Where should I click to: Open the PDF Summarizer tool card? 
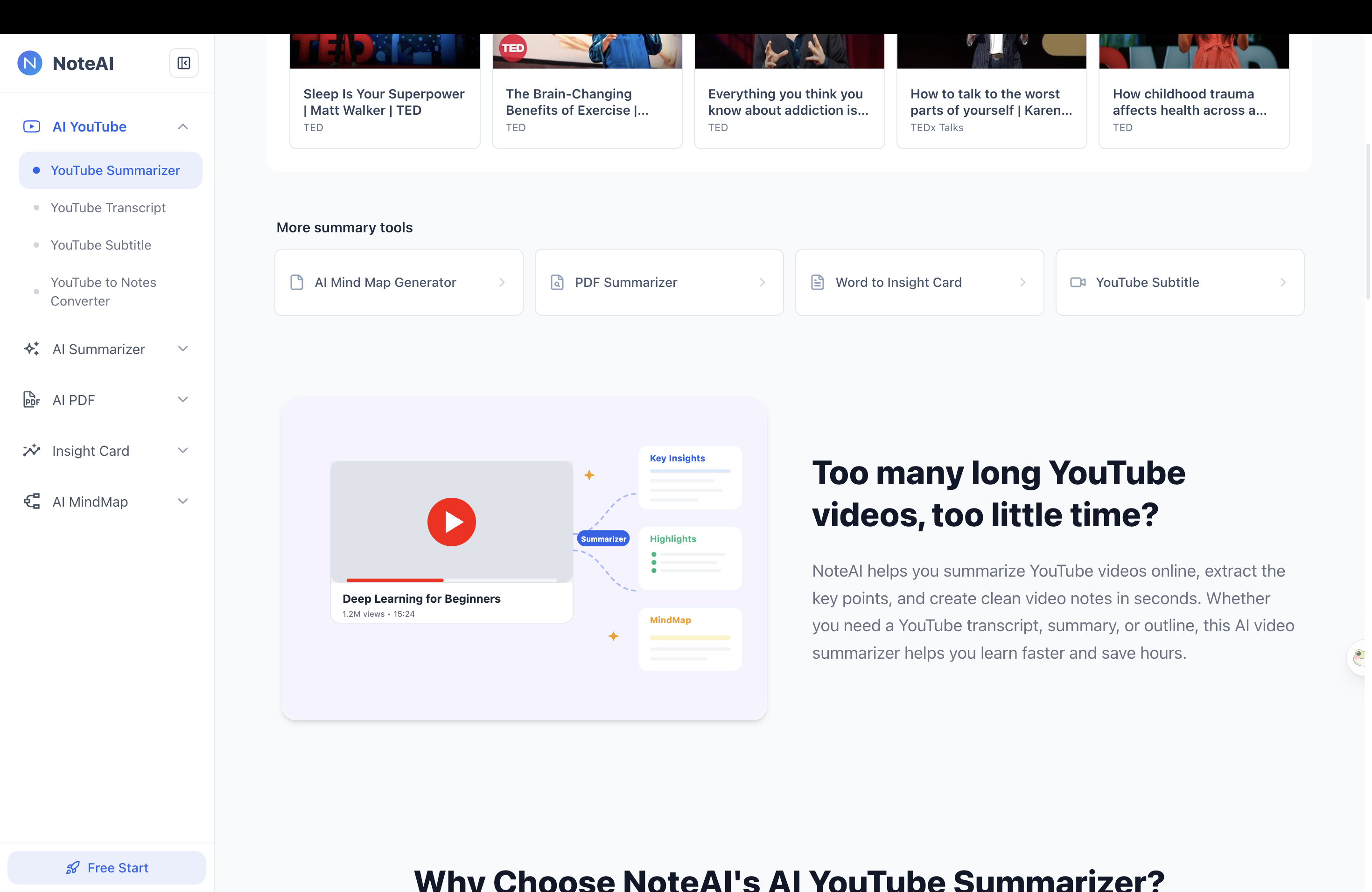[x=659, y=282]
